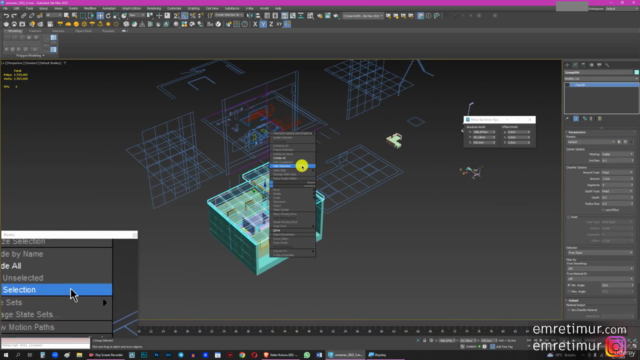Click the Mirror tool icon

coord(249,16)
